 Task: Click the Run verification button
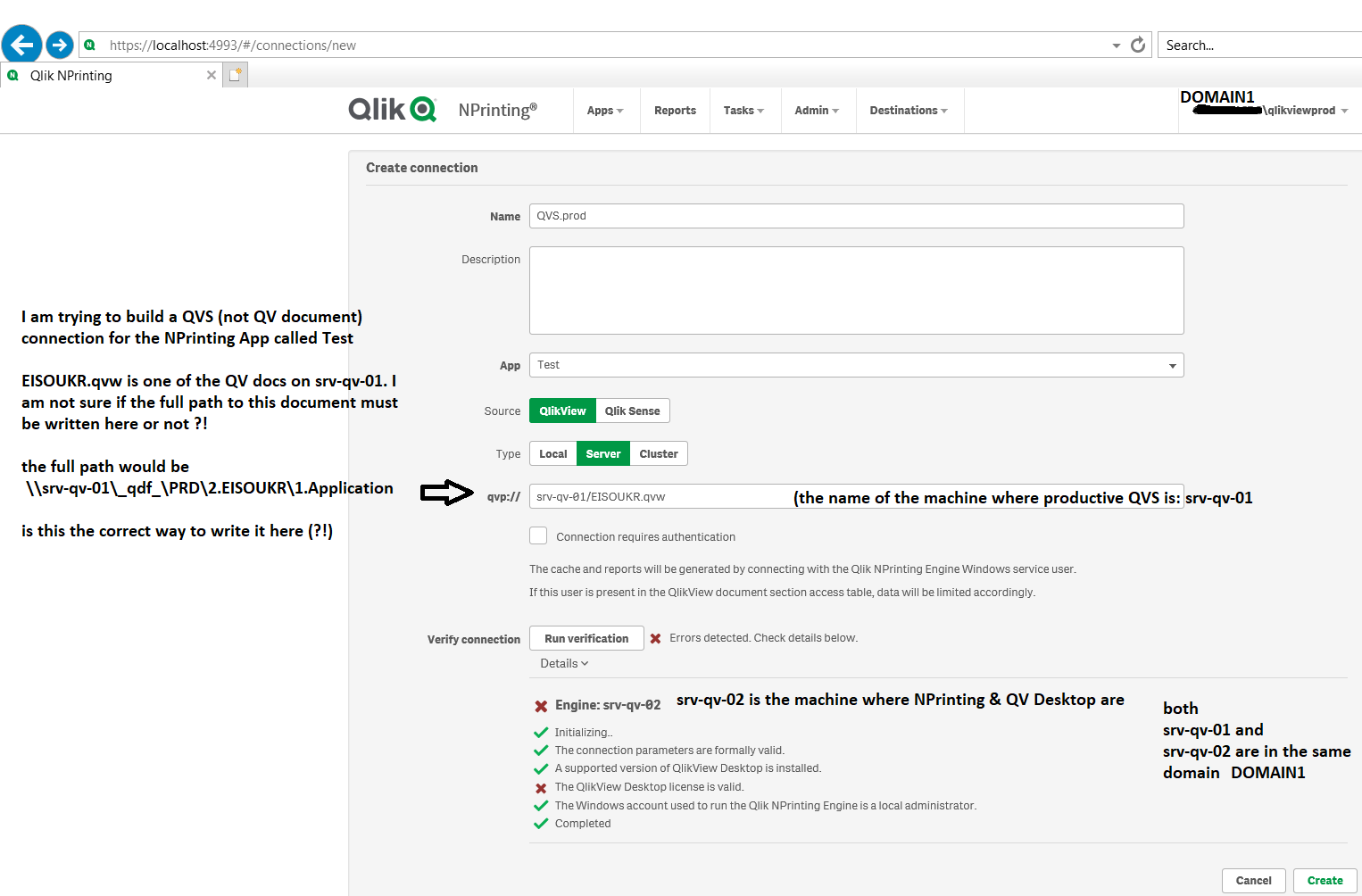pyautogui.click(x=586, y=638)
